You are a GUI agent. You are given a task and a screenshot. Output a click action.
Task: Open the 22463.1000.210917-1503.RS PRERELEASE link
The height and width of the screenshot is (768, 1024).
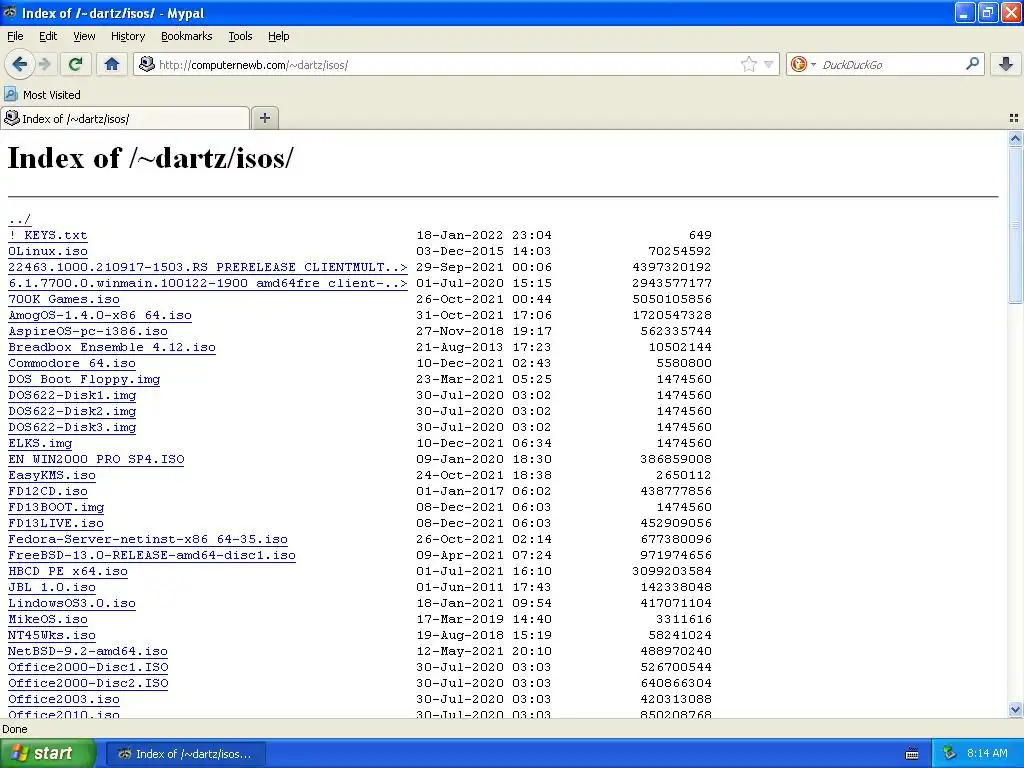point(208,267)
